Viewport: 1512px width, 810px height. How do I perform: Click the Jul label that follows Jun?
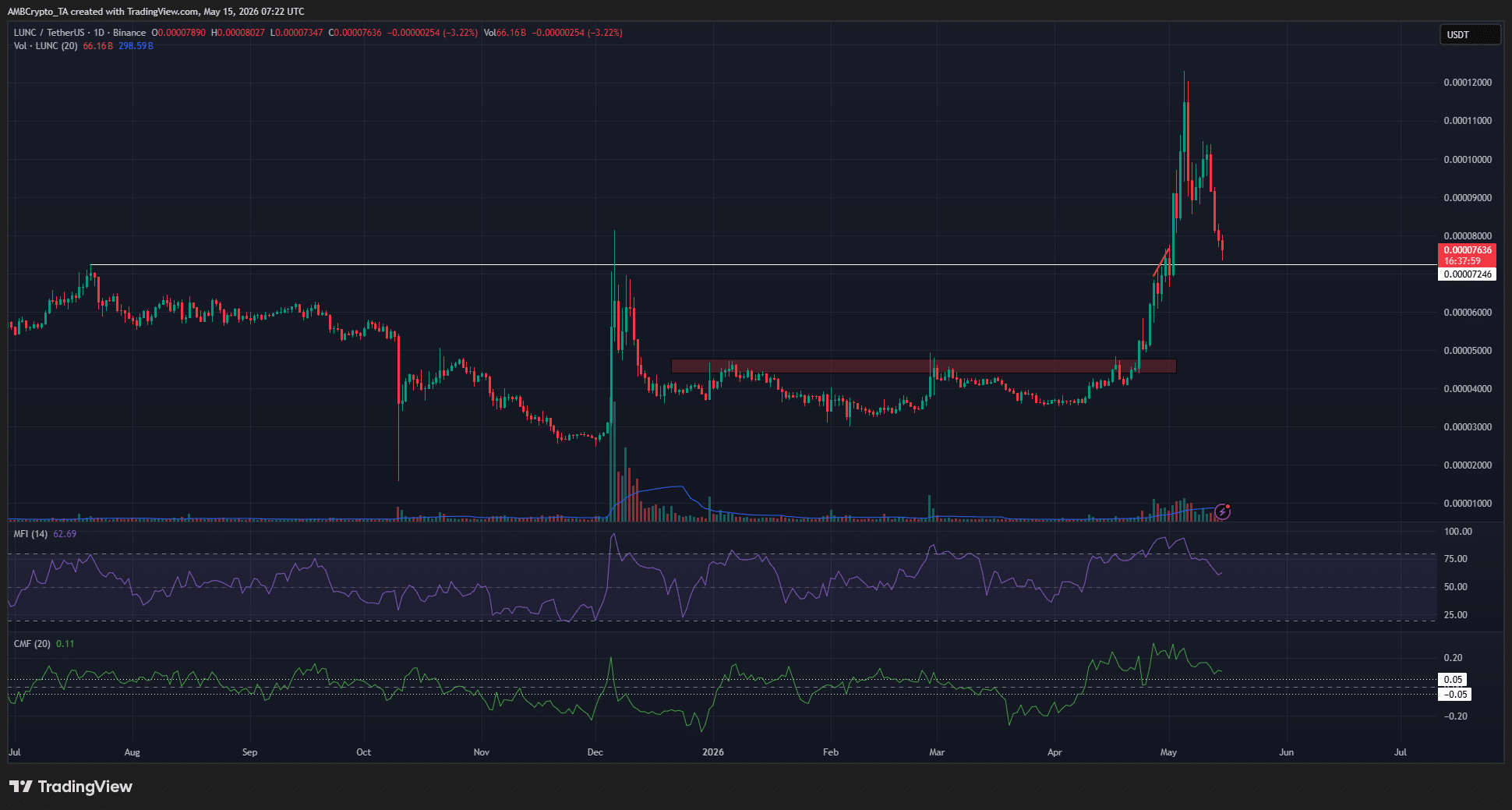(1401, 752)
